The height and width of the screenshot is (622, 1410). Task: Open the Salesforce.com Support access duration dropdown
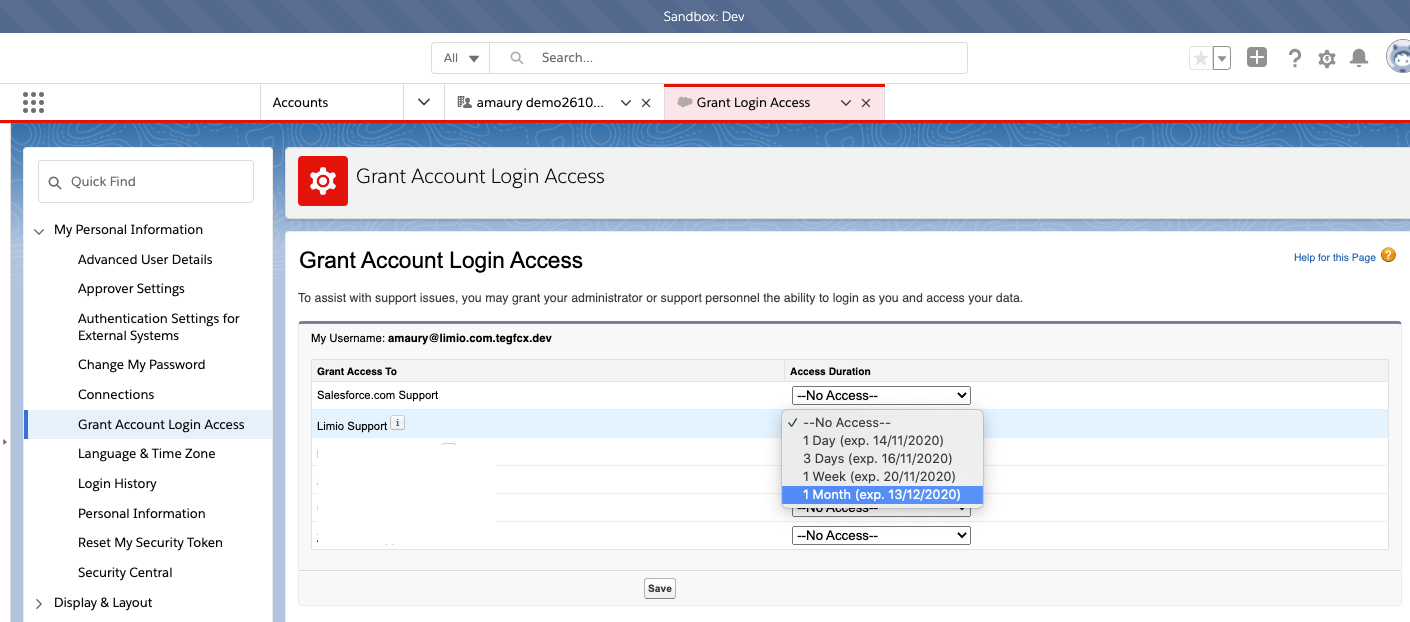coord(880,395)
